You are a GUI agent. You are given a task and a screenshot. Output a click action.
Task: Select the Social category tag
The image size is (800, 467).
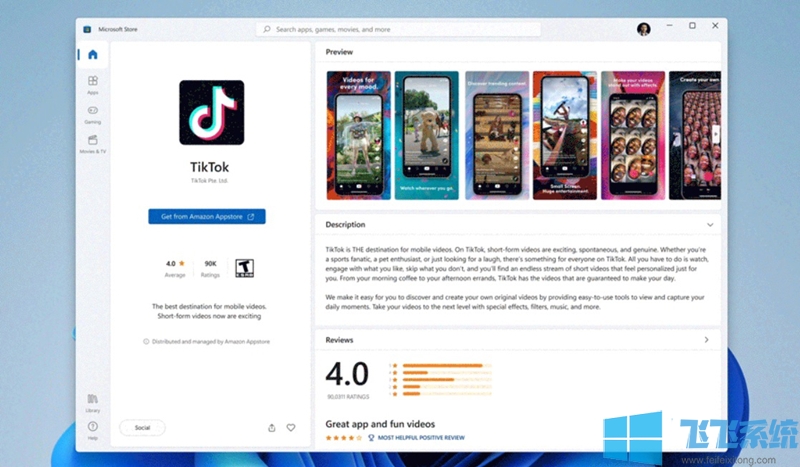(142, 427)
